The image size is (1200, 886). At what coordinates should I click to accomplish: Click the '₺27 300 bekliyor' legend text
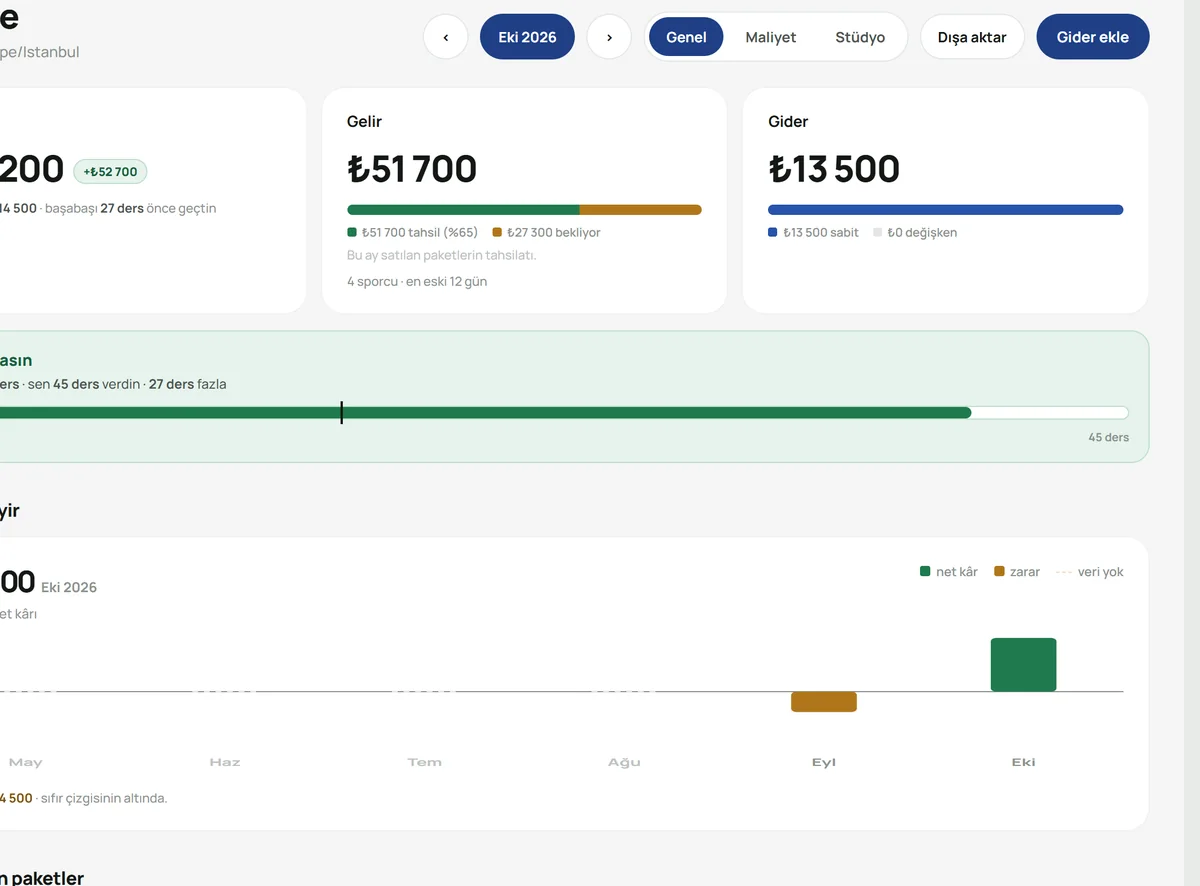coord(554,232)
